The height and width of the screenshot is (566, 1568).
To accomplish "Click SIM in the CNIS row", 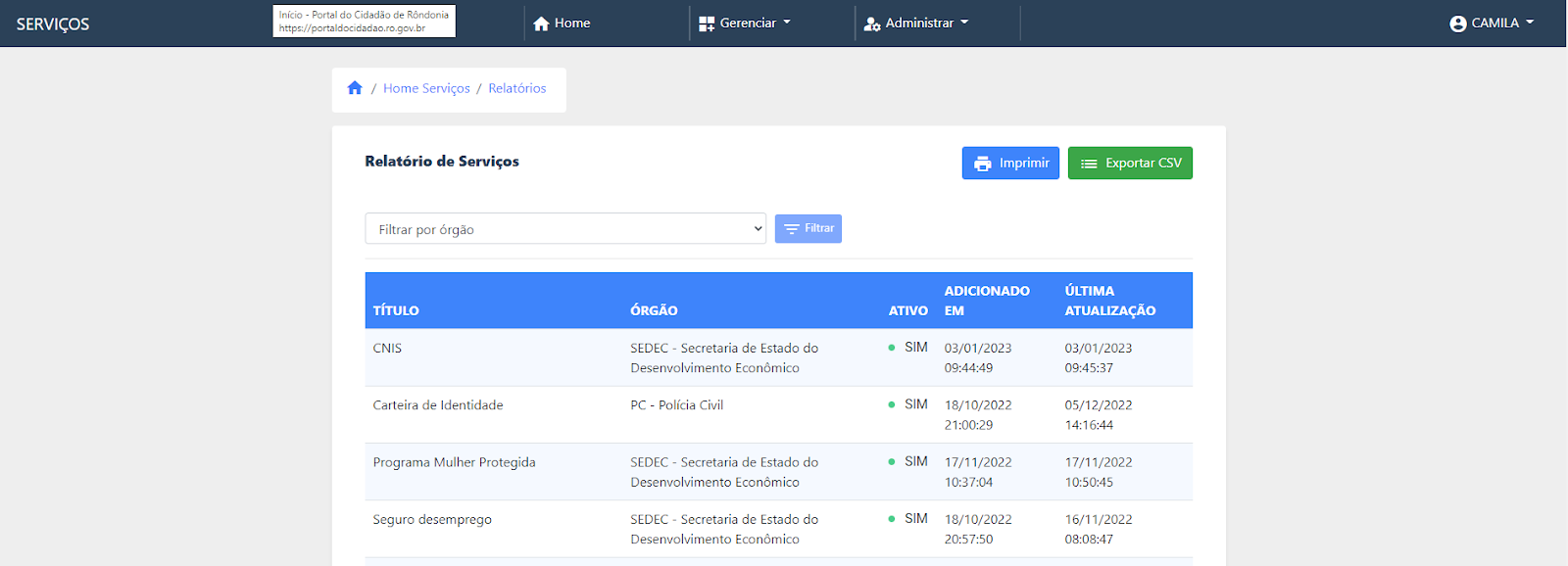I will [916, 348].
